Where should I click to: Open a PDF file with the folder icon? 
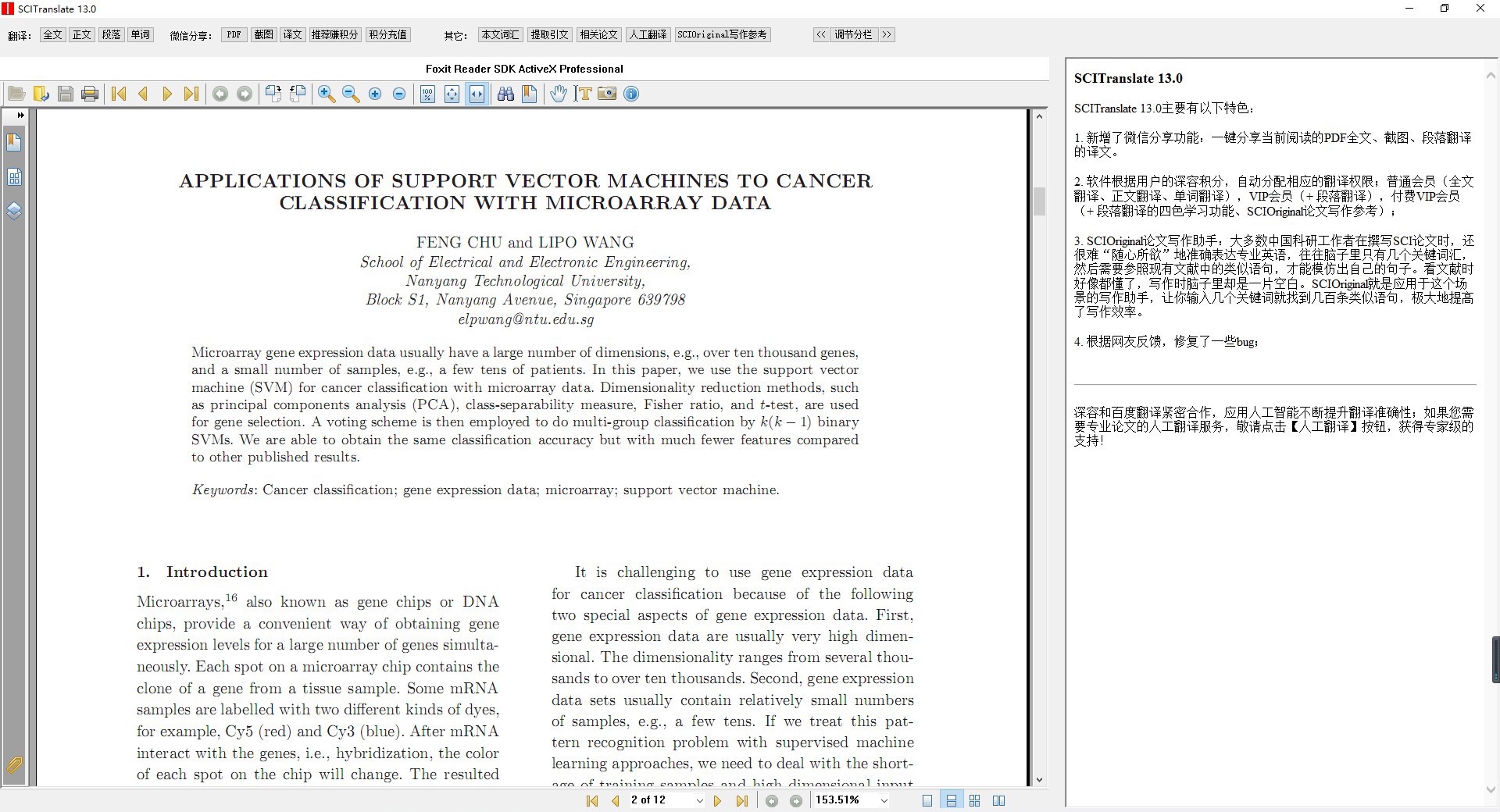pos(16,94)
